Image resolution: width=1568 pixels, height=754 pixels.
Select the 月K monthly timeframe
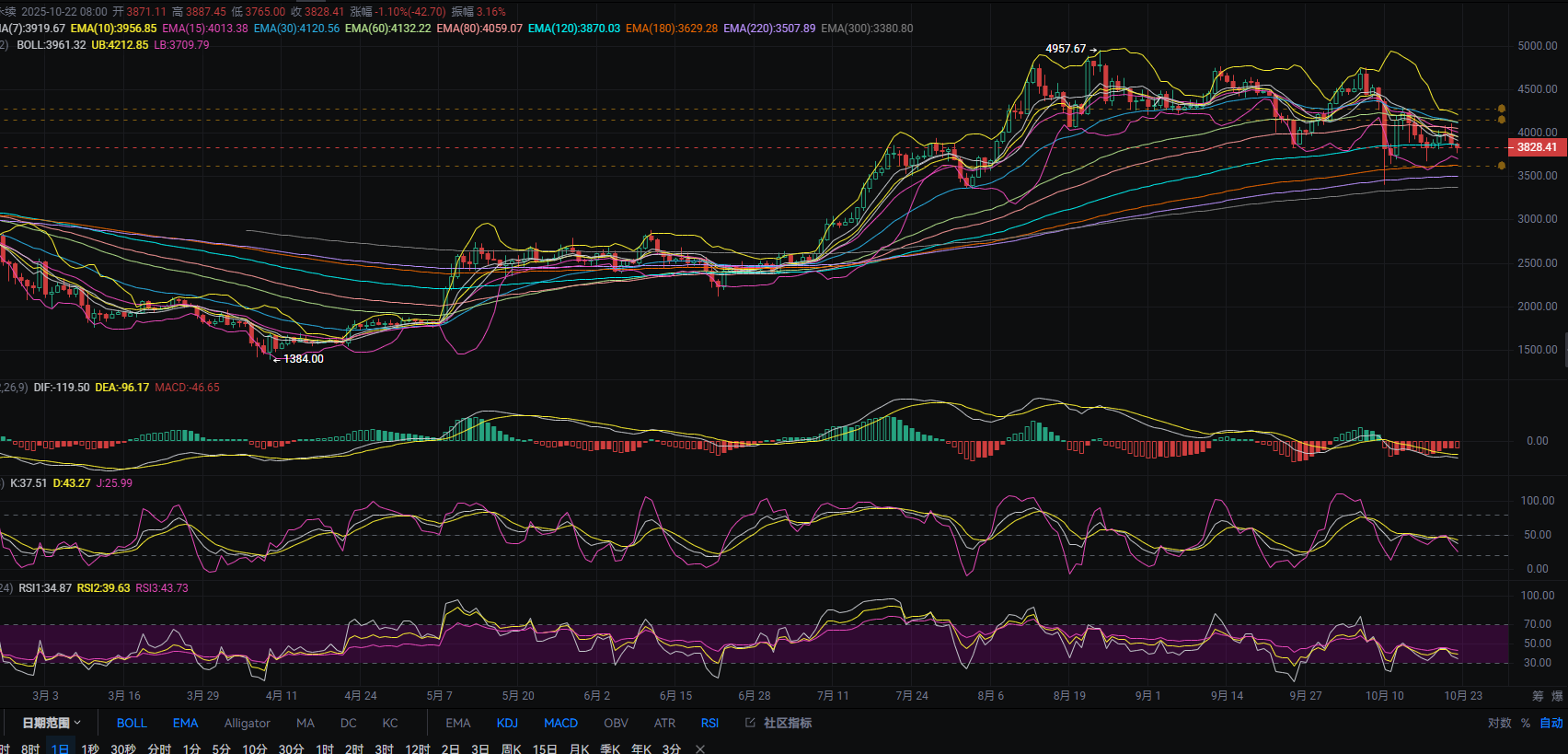click(579, 748)
